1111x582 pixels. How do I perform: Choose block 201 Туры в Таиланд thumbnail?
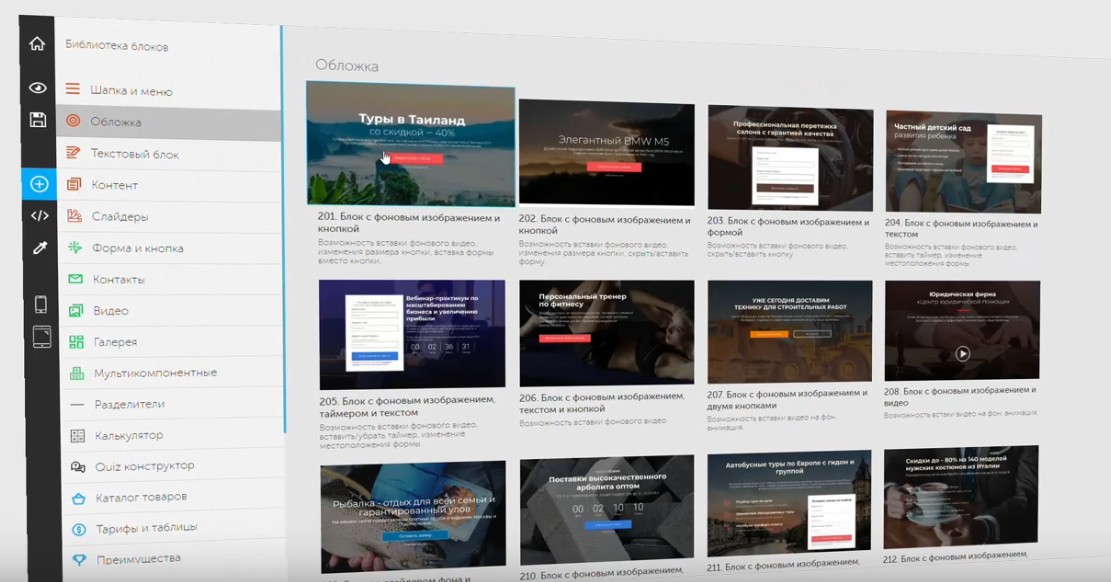coord(411,145)
